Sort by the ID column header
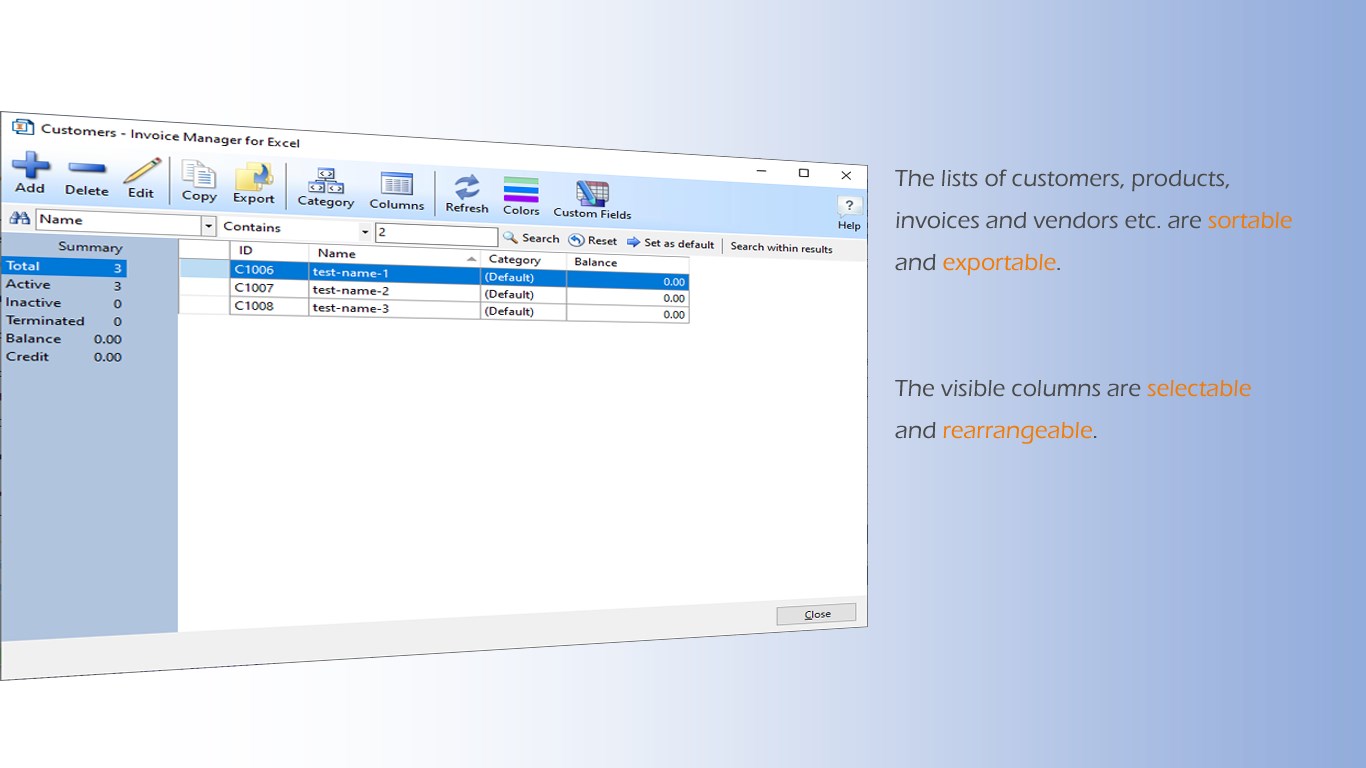This screenshot has width=1366, height=768. point(269,251)
